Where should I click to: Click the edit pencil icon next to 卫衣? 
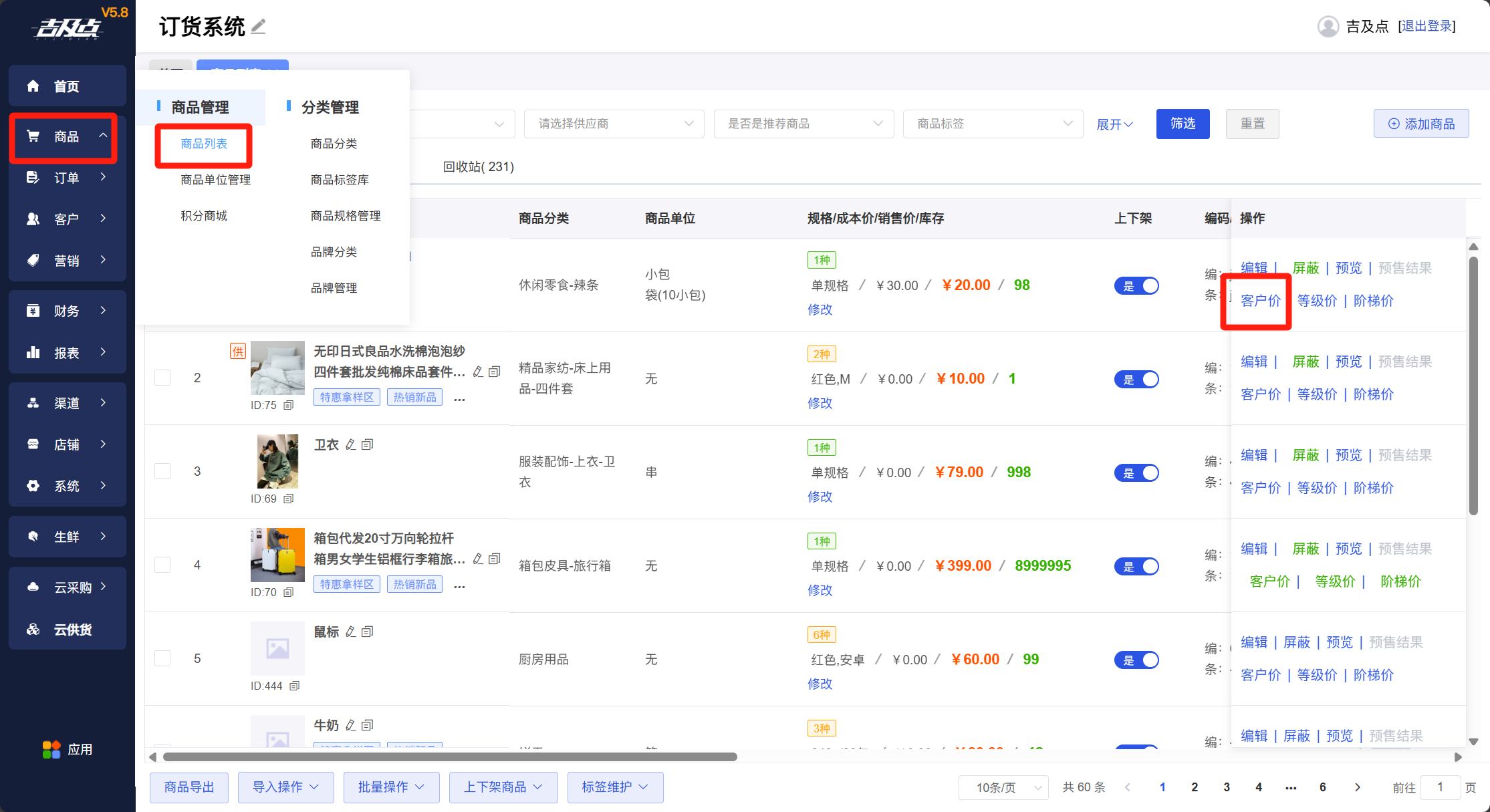350,444
